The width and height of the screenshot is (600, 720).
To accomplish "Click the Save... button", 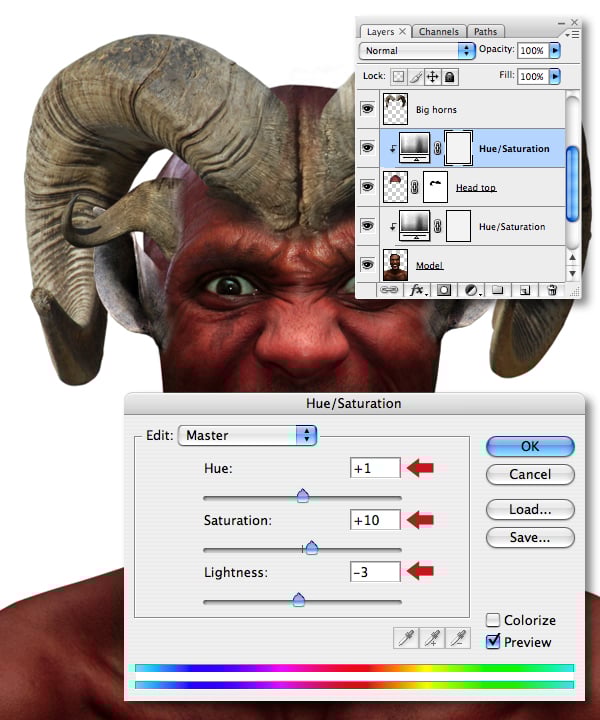I will click(x=530, y=537).
